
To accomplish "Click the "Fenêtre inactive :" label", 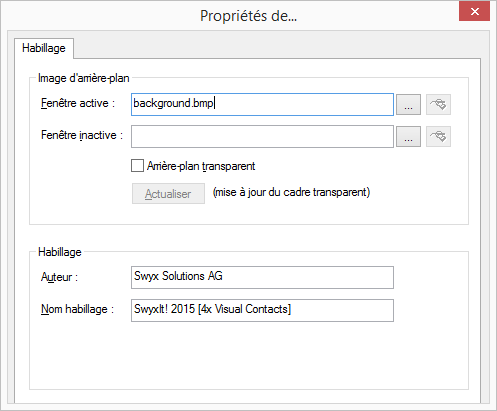I will [82, 135].
